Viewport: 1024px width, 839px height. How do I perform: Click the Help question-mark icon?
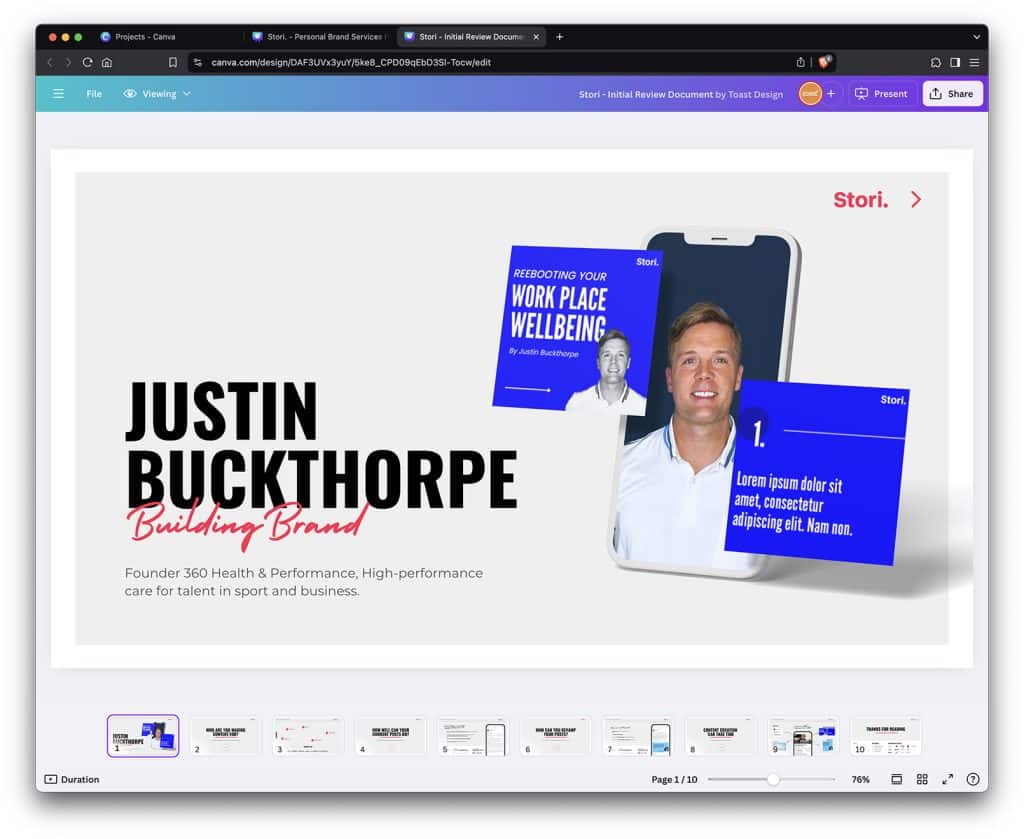click(973, 779)
